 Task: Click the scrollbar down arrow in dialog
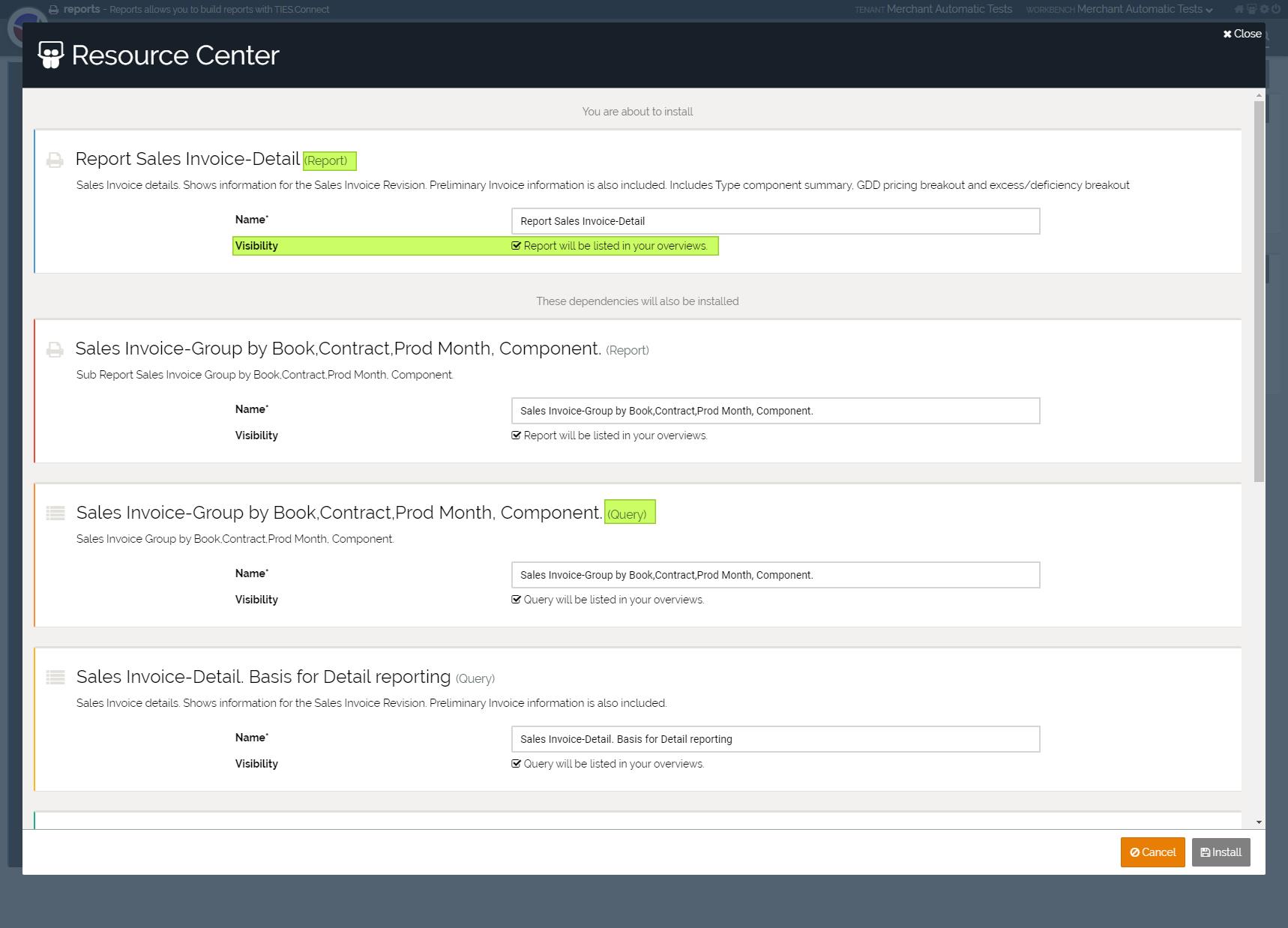click(x=1259, y=822)
